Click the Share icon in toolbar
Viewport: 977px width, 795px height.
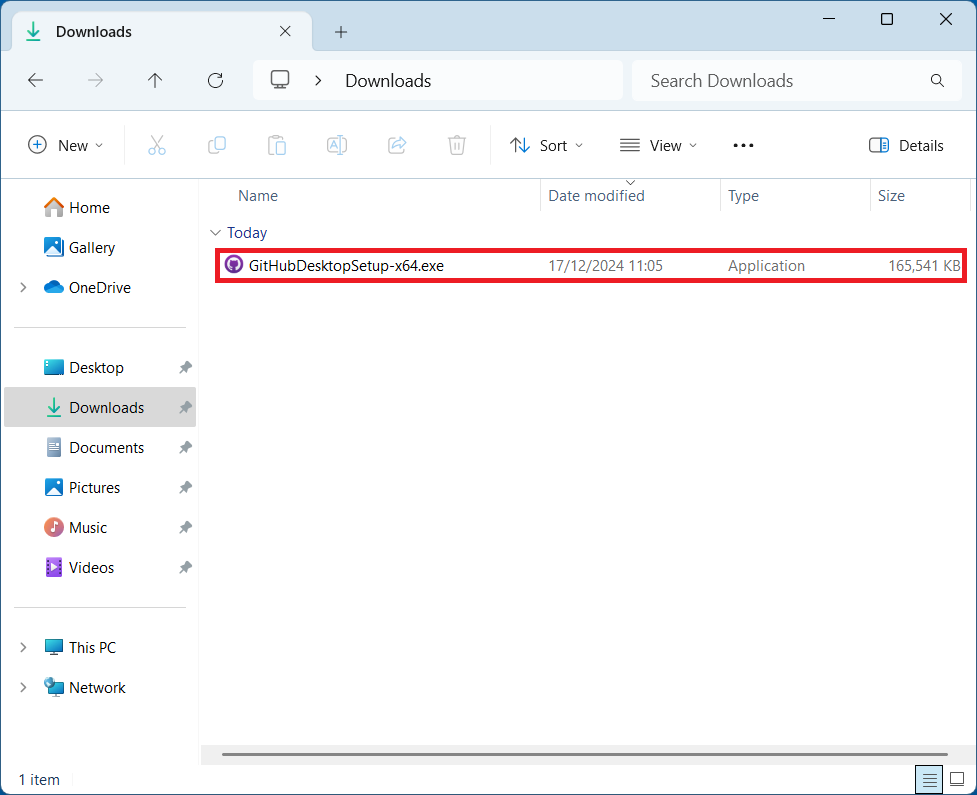tap(397, 145)
